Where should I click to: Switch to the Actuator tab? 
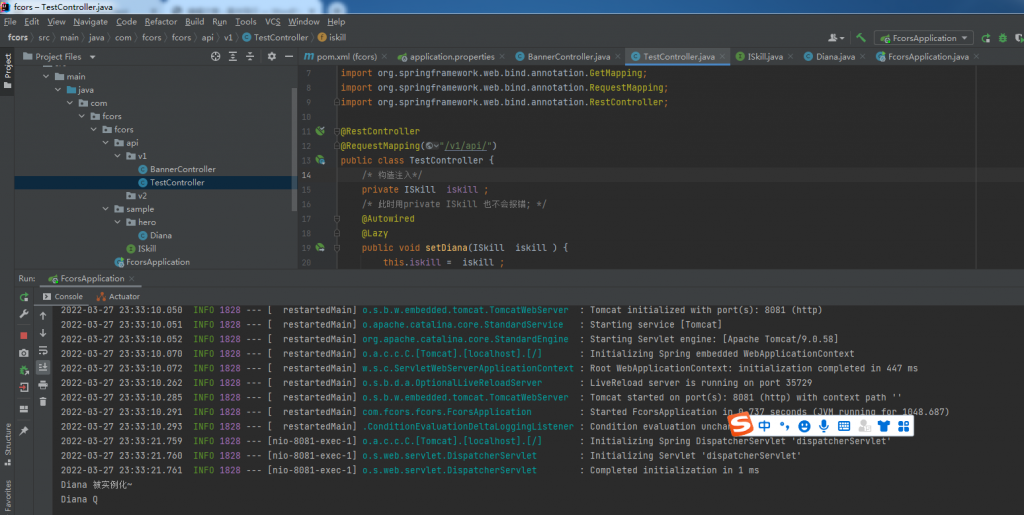[118, 296]
